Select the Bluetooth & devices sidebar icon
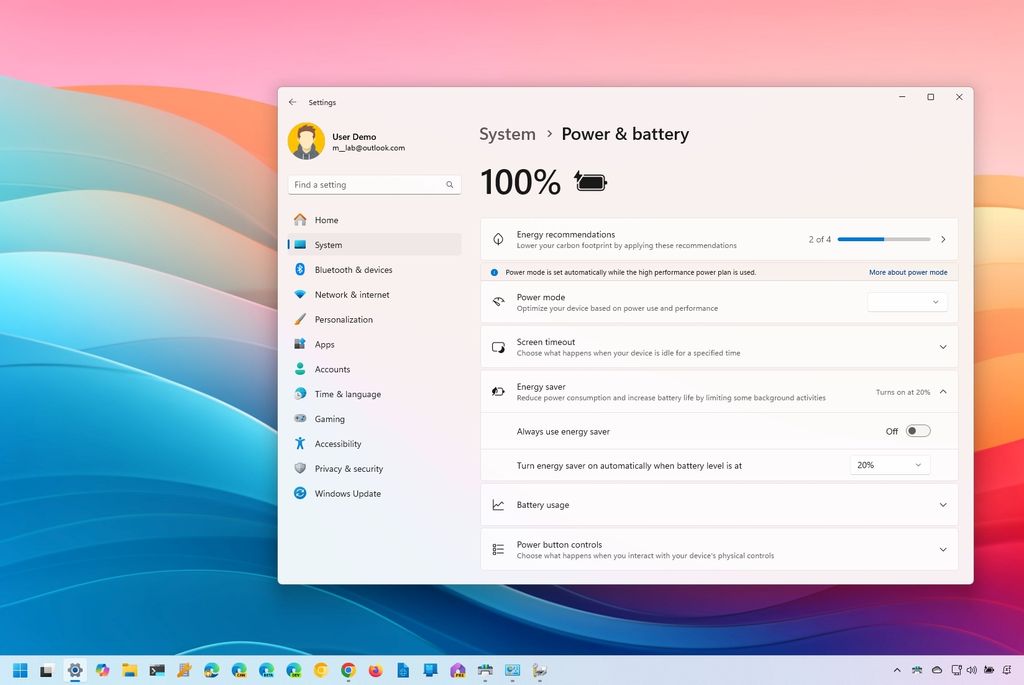The width and height of the screenshot is (1024, 685). 301,269
